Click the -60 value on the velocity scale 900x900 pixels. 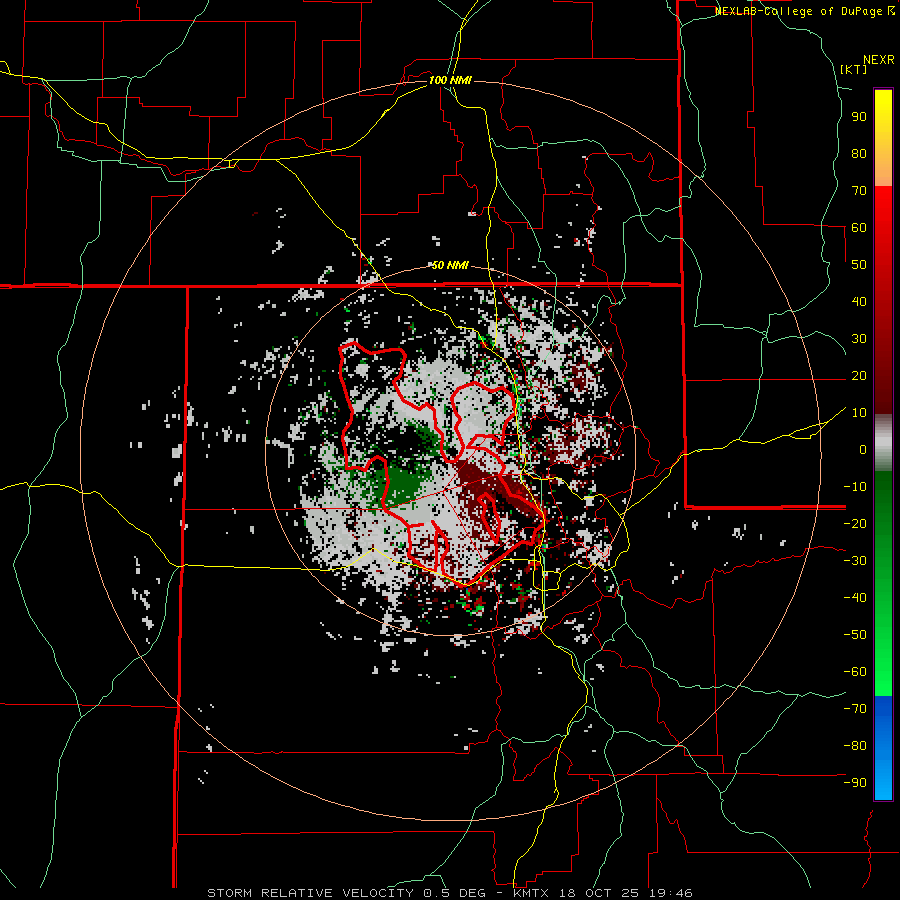(x=855, y=672)
